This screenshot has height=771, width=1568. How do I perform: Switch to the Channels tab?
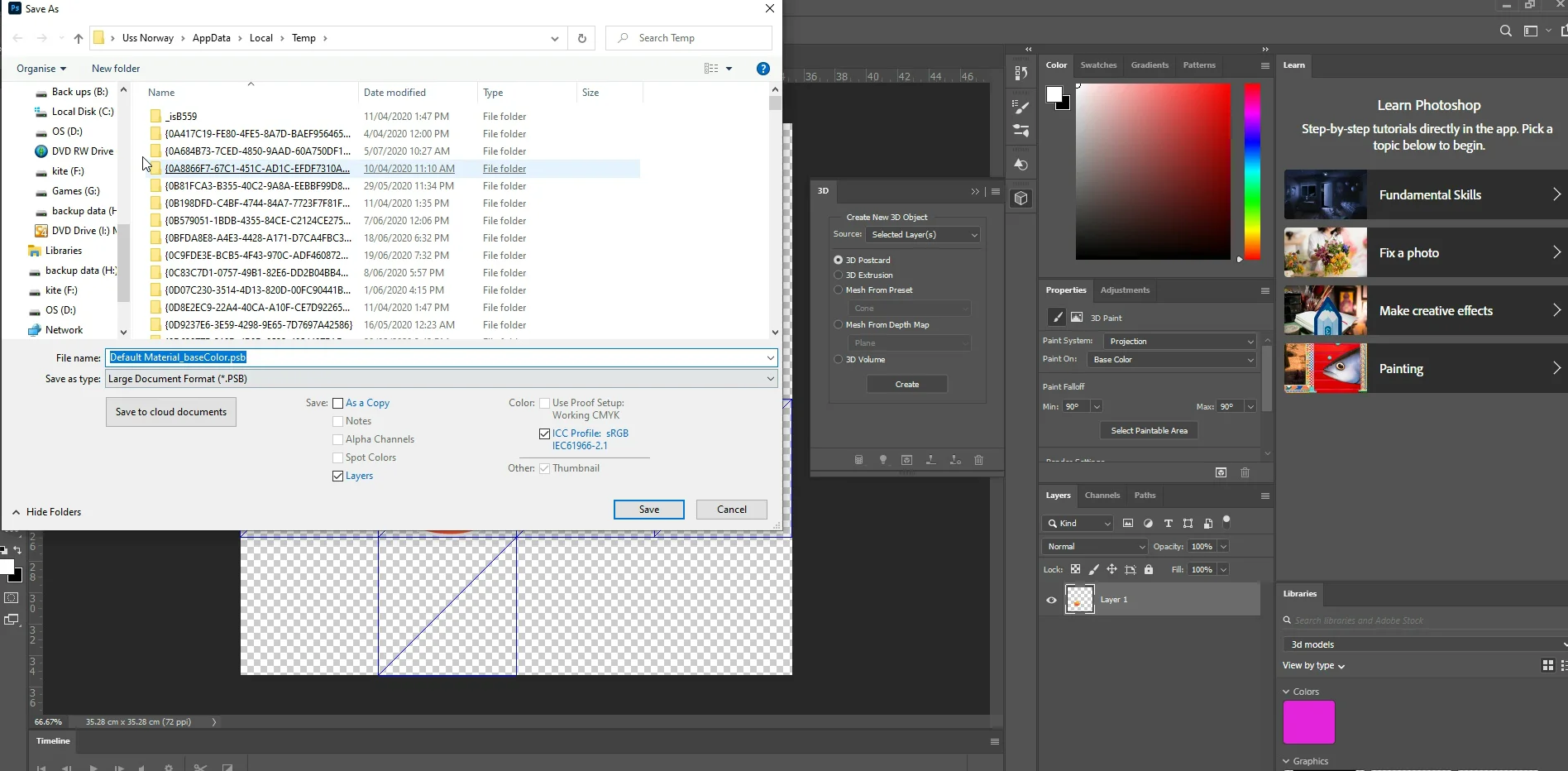[x=1102, y=495]
